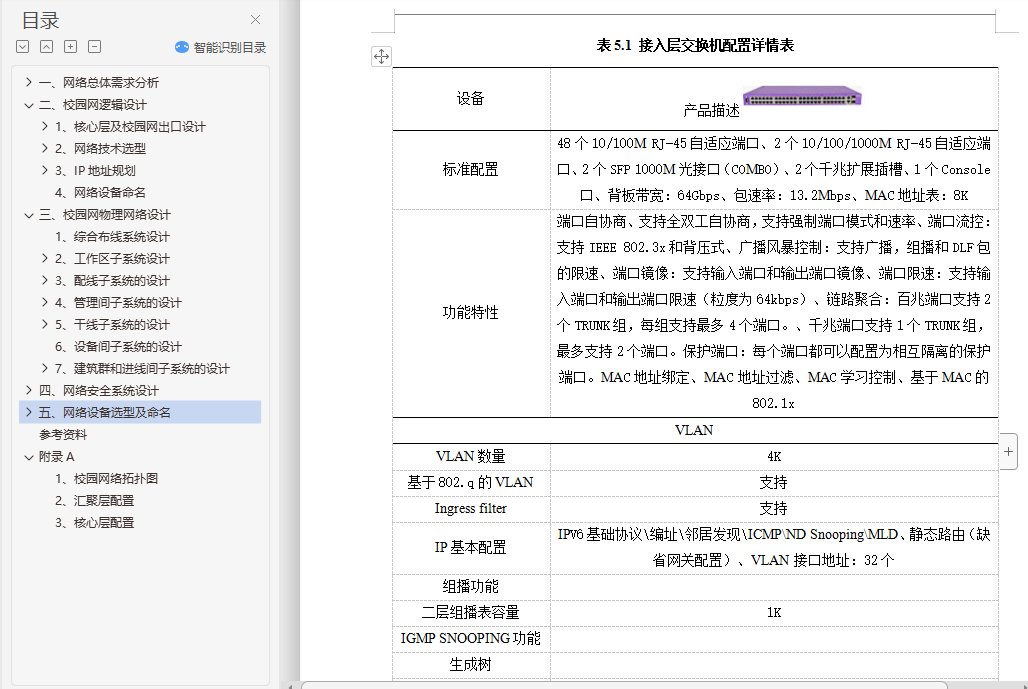1028x689 pixels.
Task: Open 7、建筑群和进线间子系统的设计 section
Action: point(142,368)
